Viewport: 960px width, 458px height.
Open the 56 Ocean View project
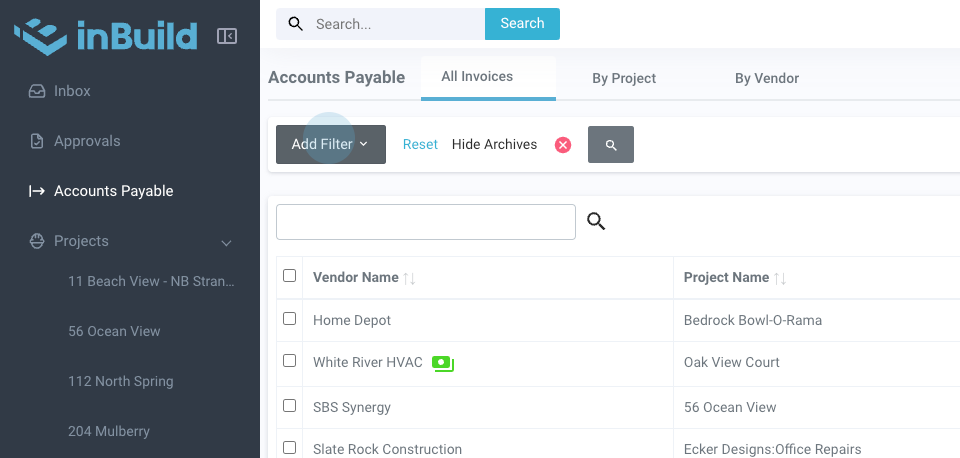pos(114,331)
